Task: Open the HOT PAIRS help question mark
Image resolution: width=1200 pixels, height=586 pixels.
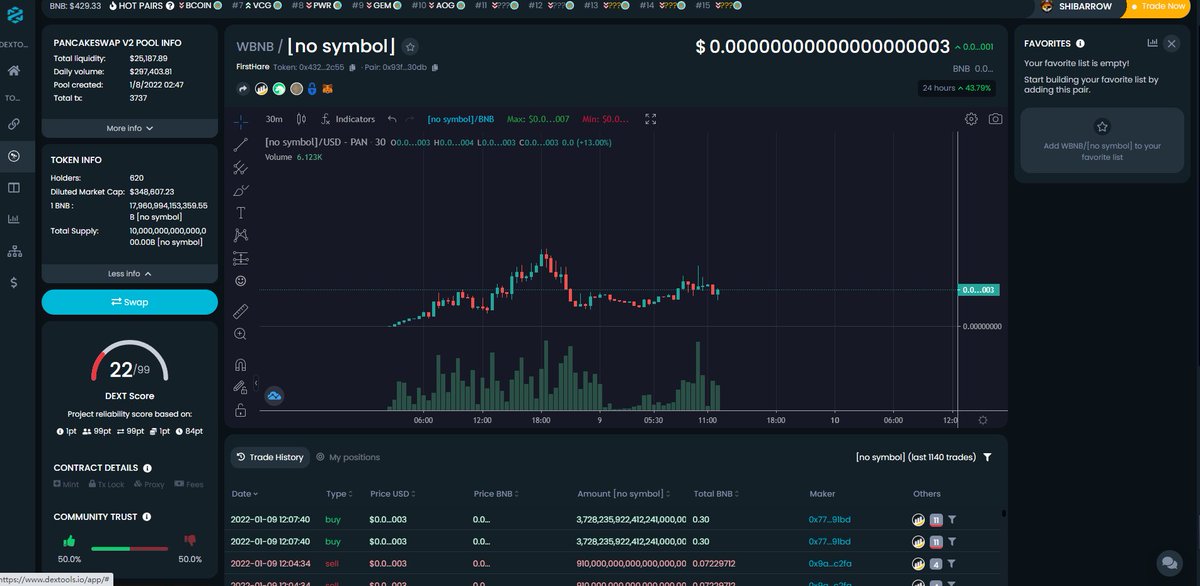Action: pos(169,6)
